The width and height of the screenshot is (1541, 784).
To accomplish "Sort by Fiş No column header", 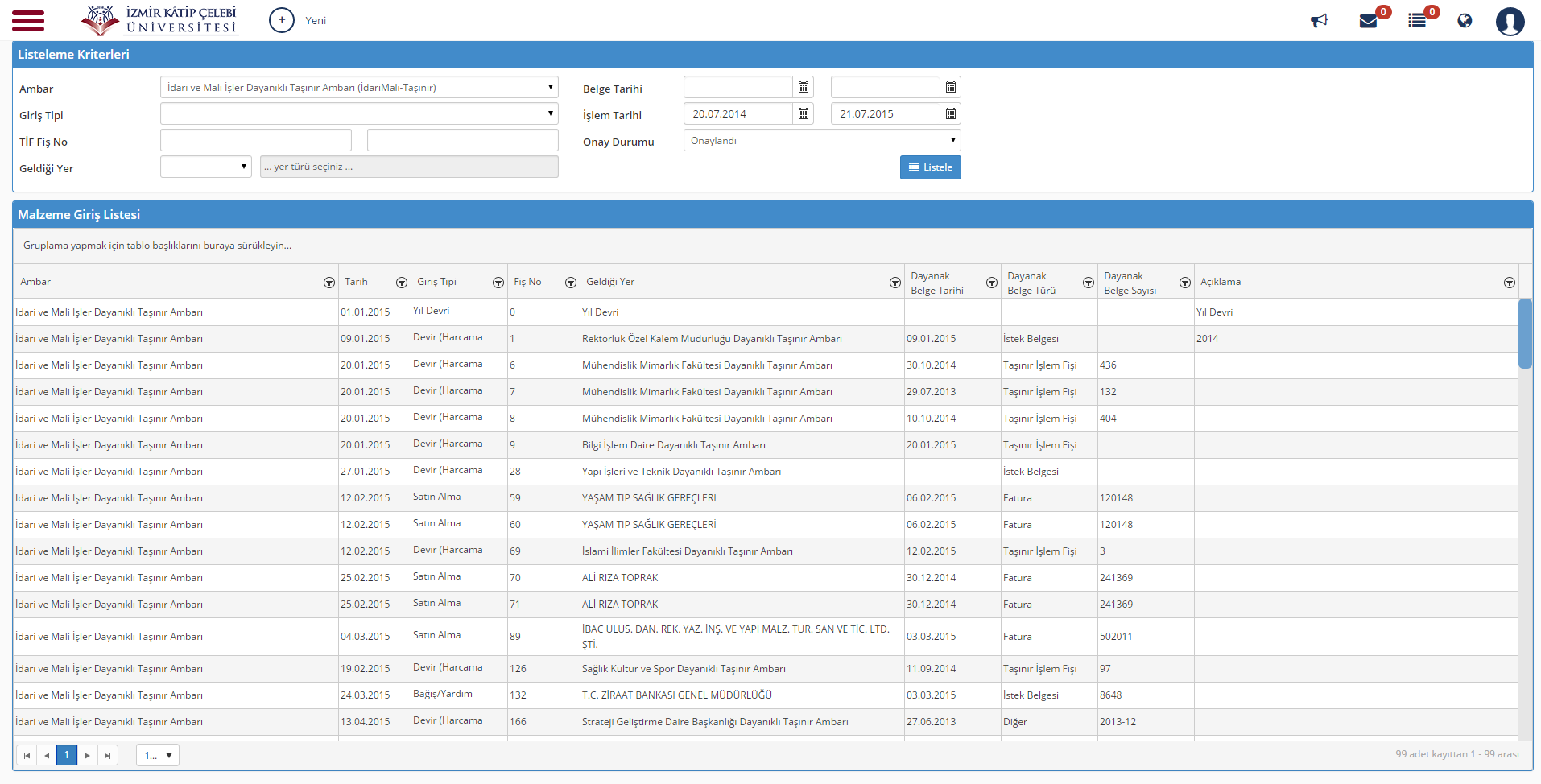I will [x=527, y=282].
